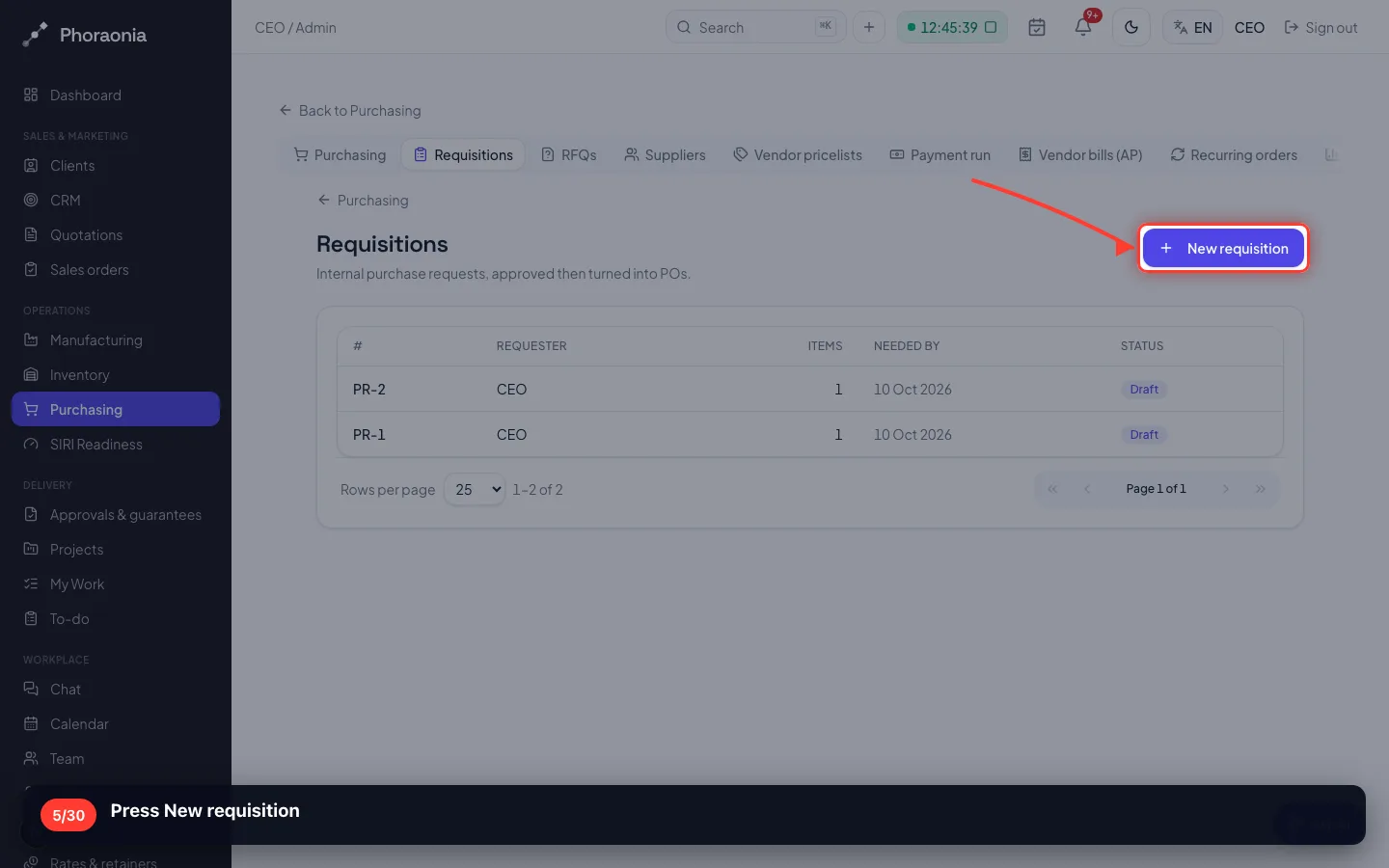Open To-do in the sidebar
The image size is (1389, 868).
click(116, 619)
